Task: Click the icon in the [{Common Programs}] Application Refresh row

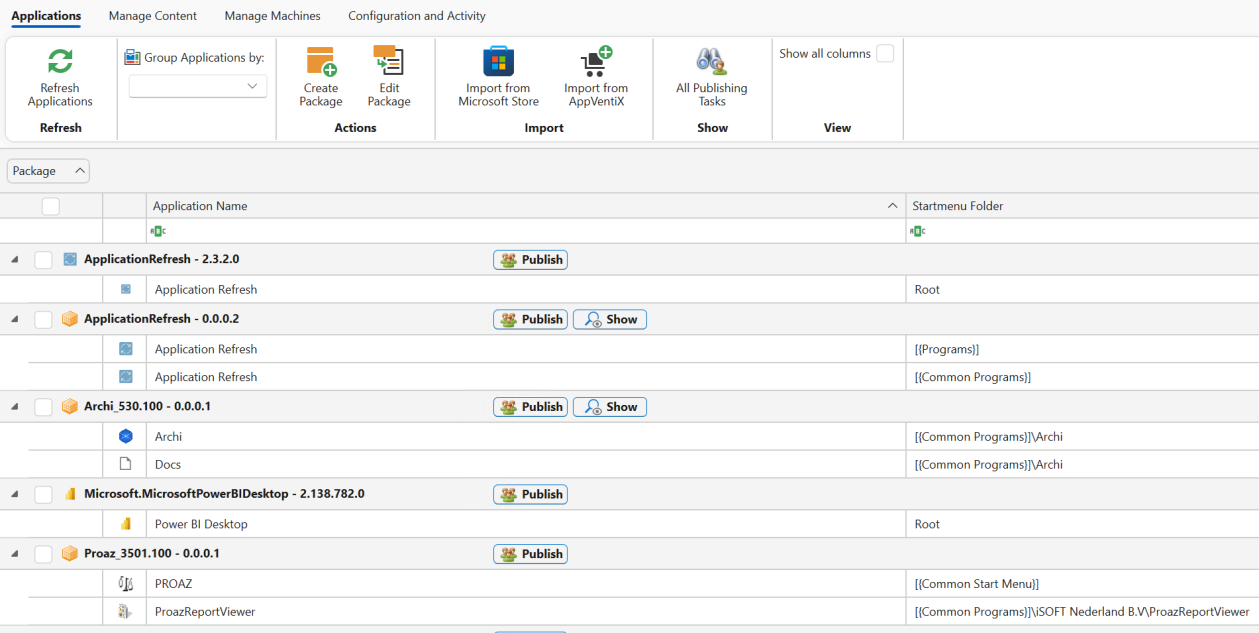Action: [x=125, y=377]
